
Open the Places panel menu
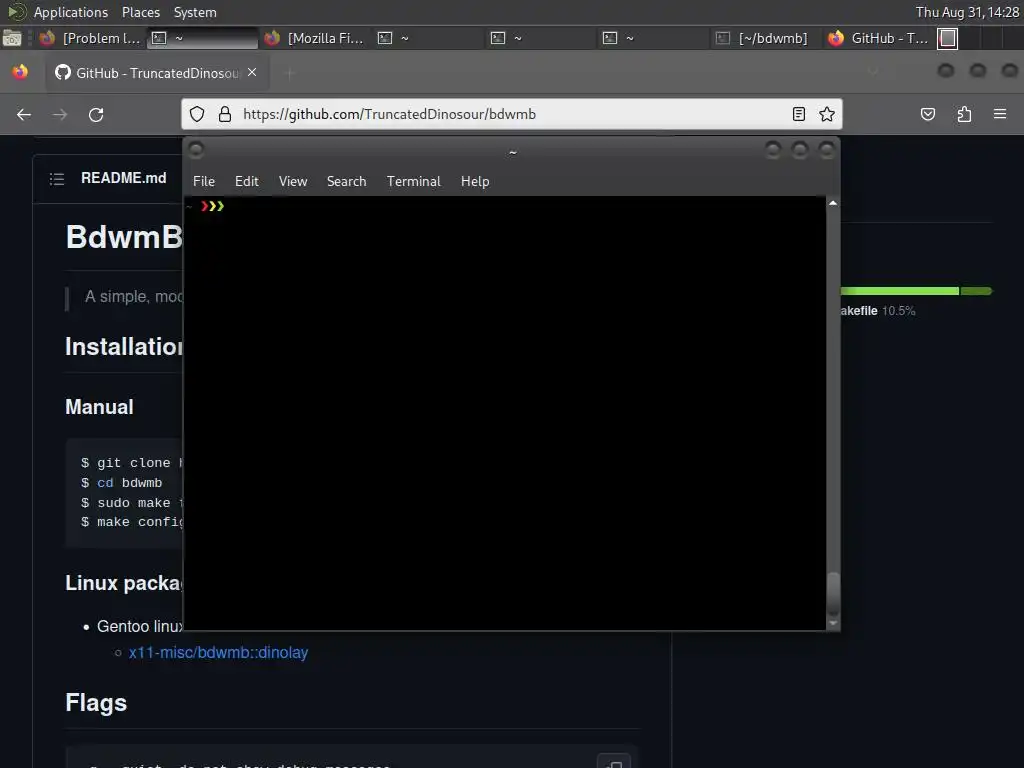coord(141,12)
